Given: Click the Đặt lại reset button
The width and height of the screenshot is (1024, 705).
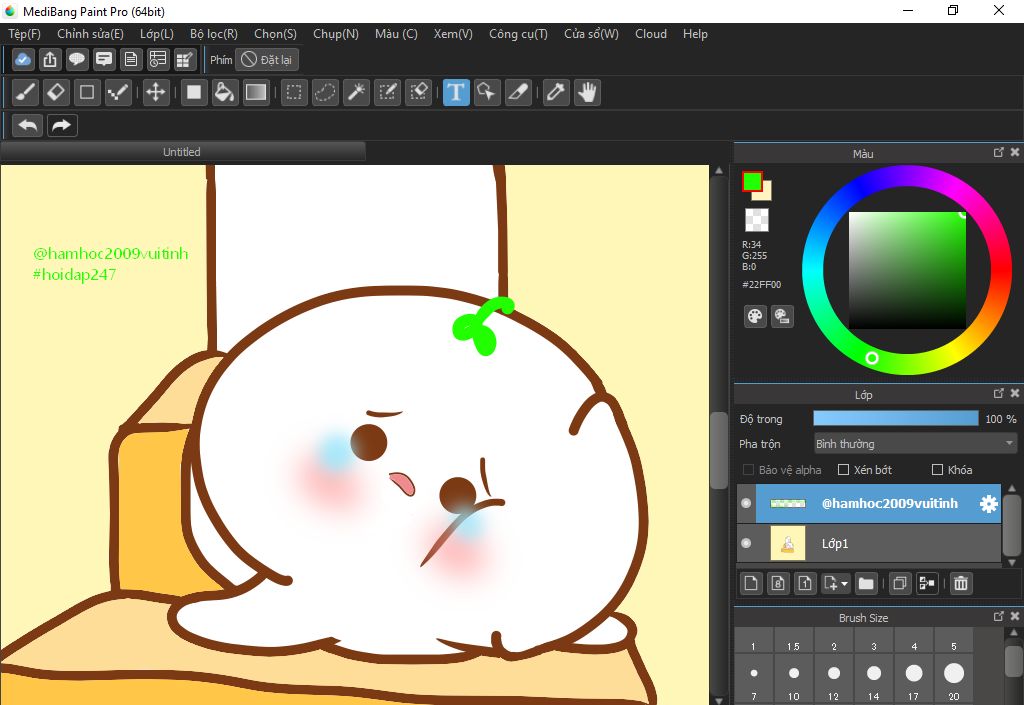Looking at the screenshot, I should click(x=266, y=60).
